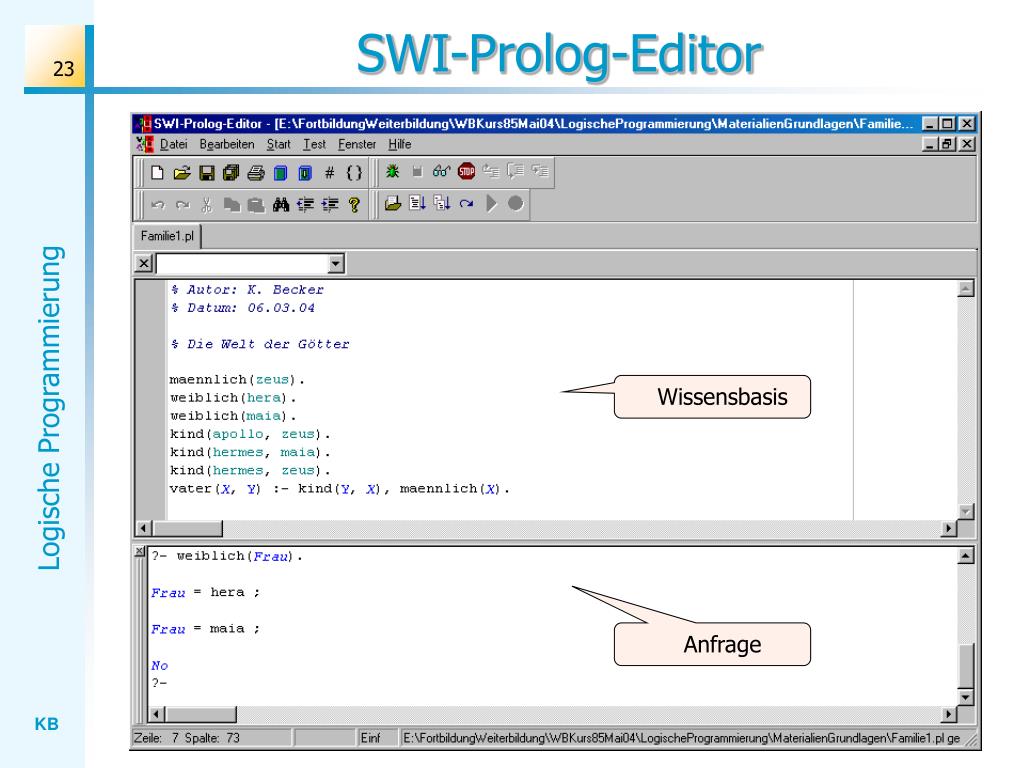This screenshot has width=1024, height=768.
Task: Close the search bar with X button
Action: [144, 264]
